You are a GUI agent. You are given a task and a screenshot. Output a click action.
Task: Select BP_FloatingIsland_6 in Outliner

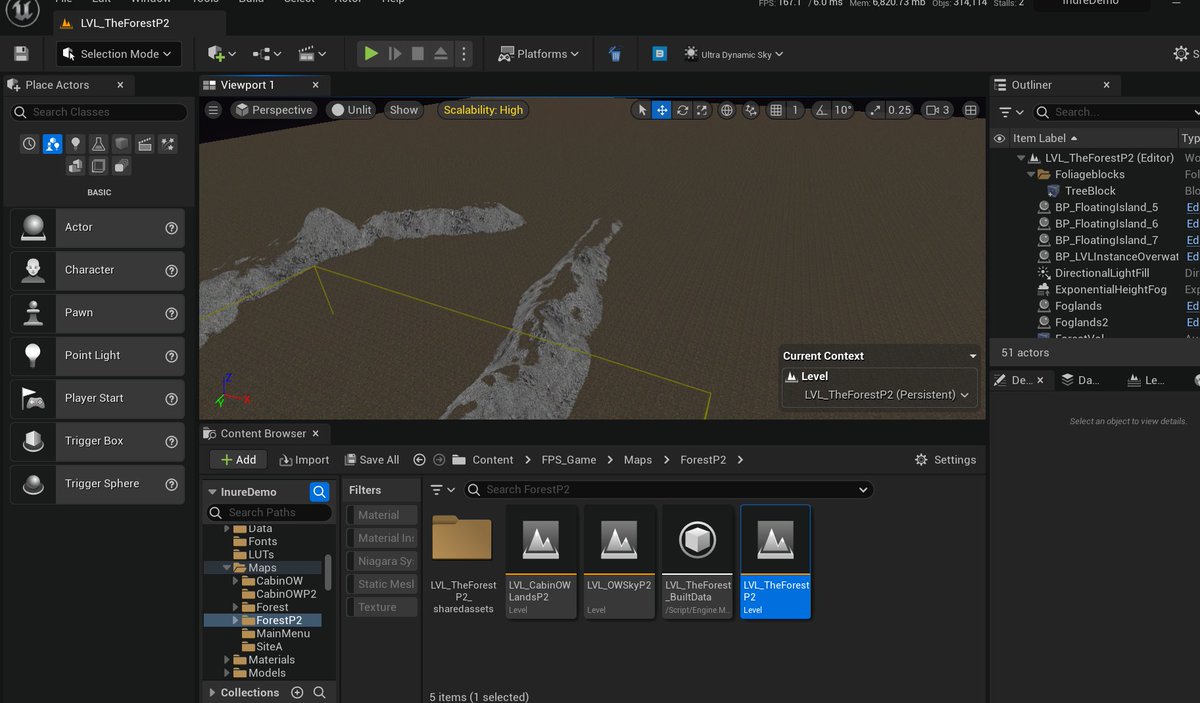[x=1106, y=224]
